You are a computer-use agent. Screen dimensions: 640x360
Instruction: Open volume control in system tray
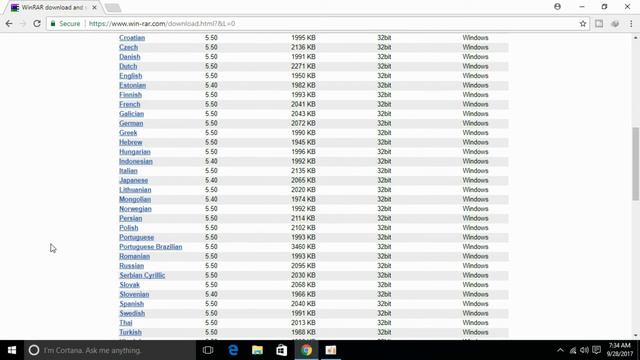point(584,350)
